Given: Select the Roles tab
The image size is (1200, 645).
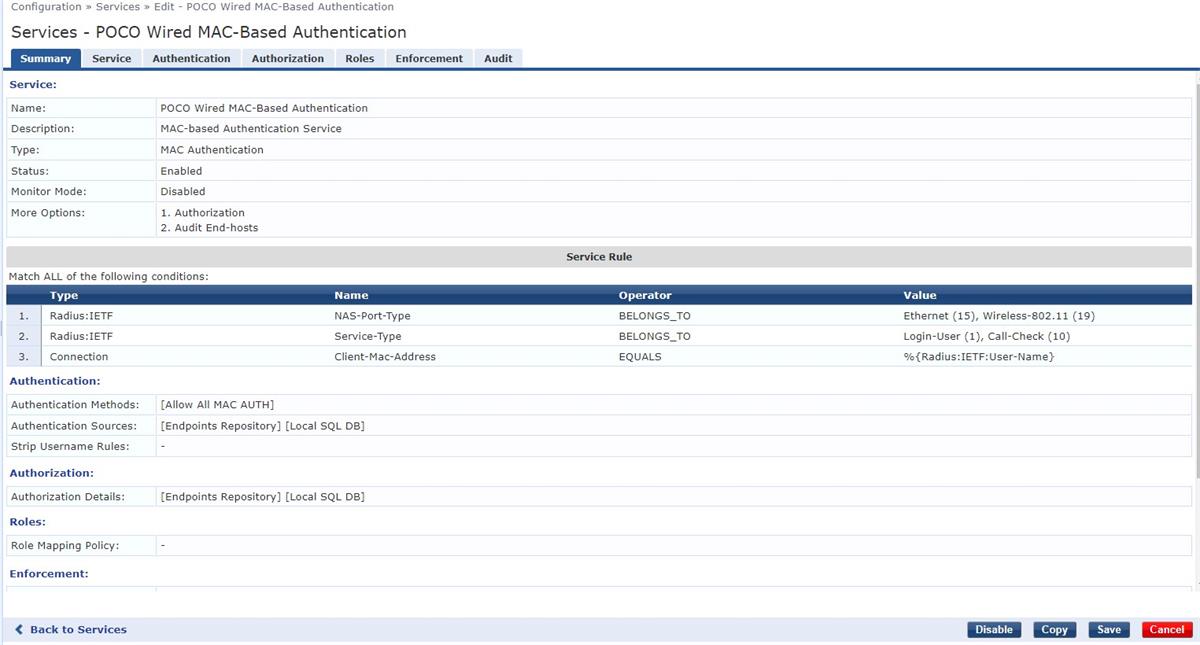Looking at the screenshot, I should [x=360, y=58].
